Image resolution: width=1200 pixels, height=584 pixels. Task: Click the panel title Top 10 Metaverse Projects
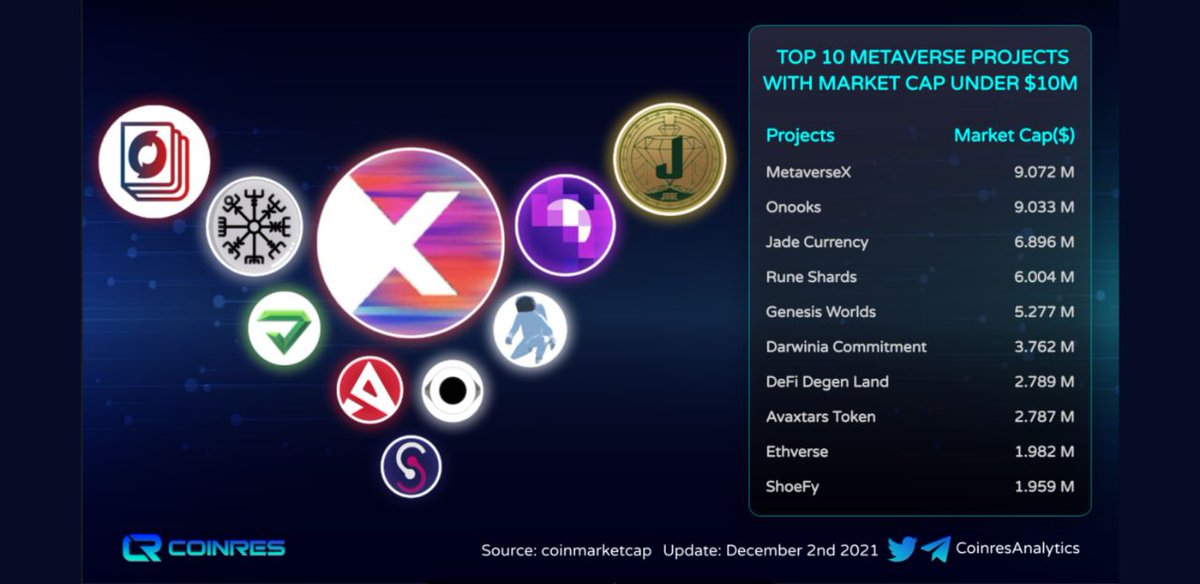pos(920,70)
